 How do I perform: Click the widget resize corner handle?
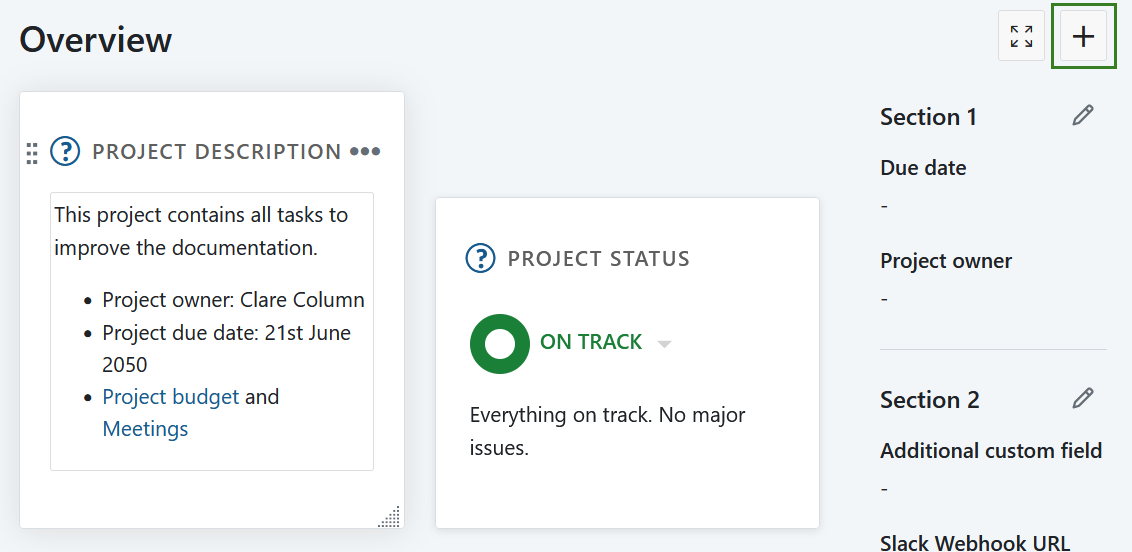pyautogui.click(x=390, y=516)
